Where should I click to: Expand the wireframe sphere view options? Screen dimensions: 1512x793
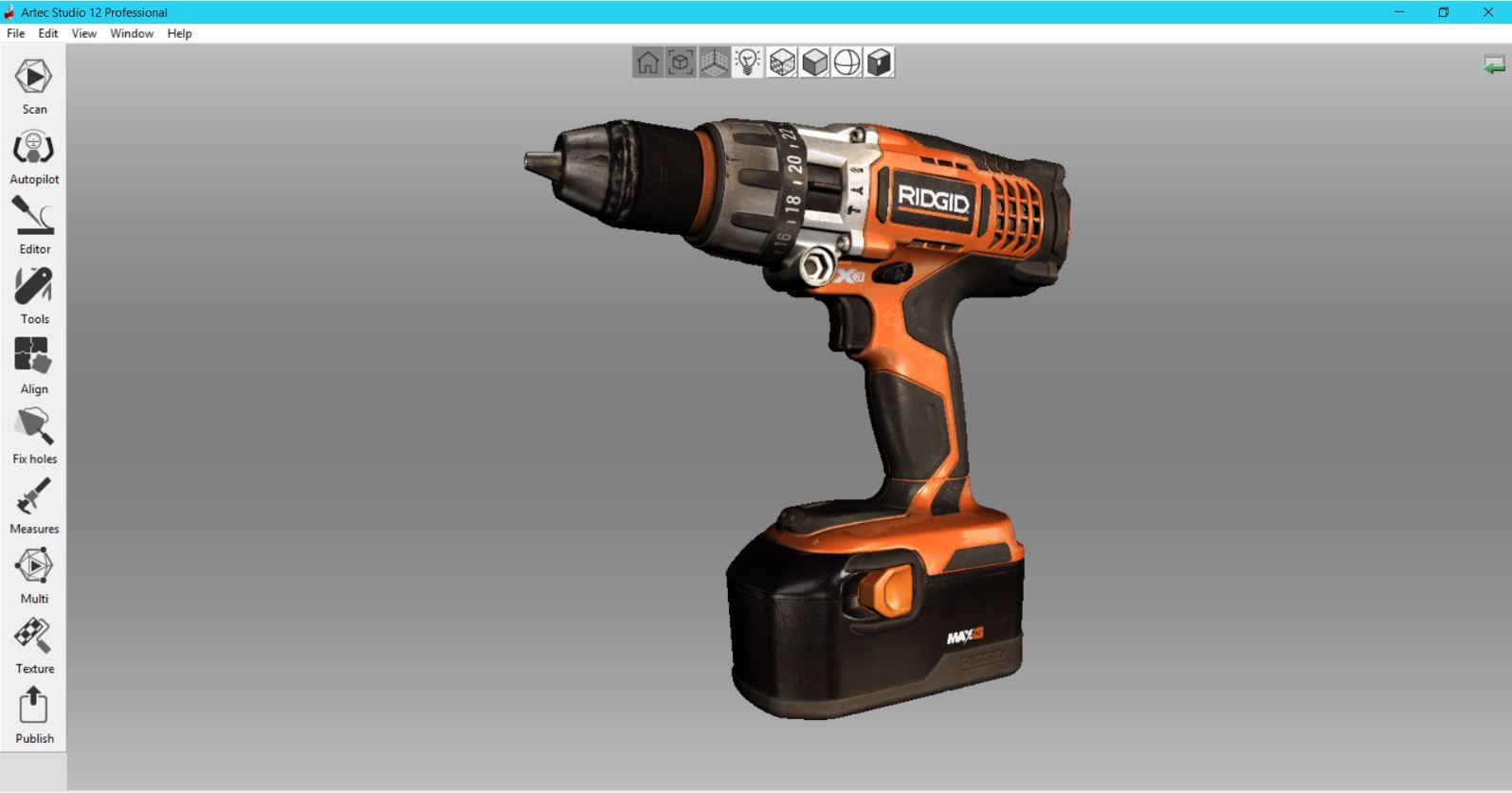[847, 63]
